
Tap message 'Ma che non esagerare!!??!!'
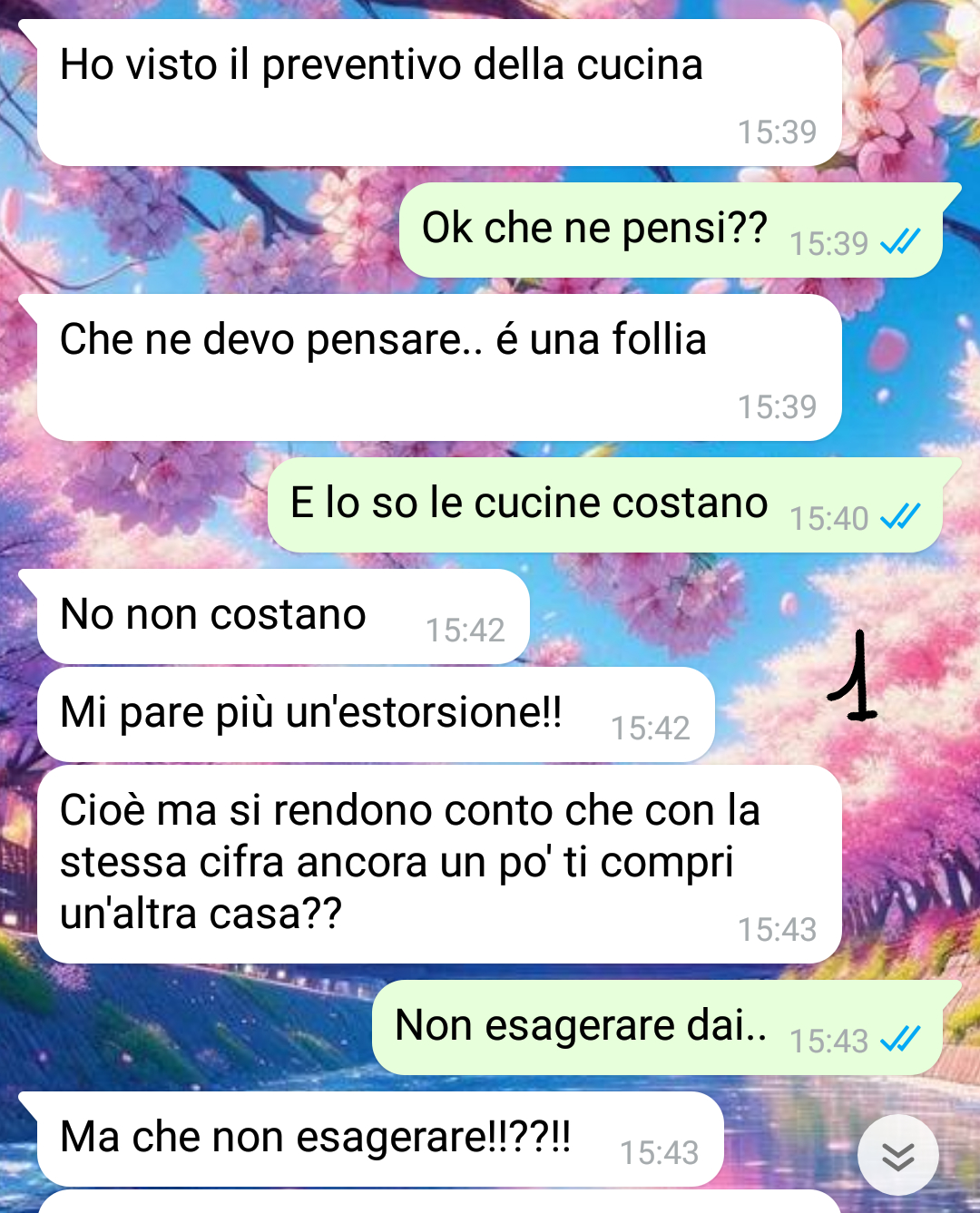click(x=380, y=1140)
